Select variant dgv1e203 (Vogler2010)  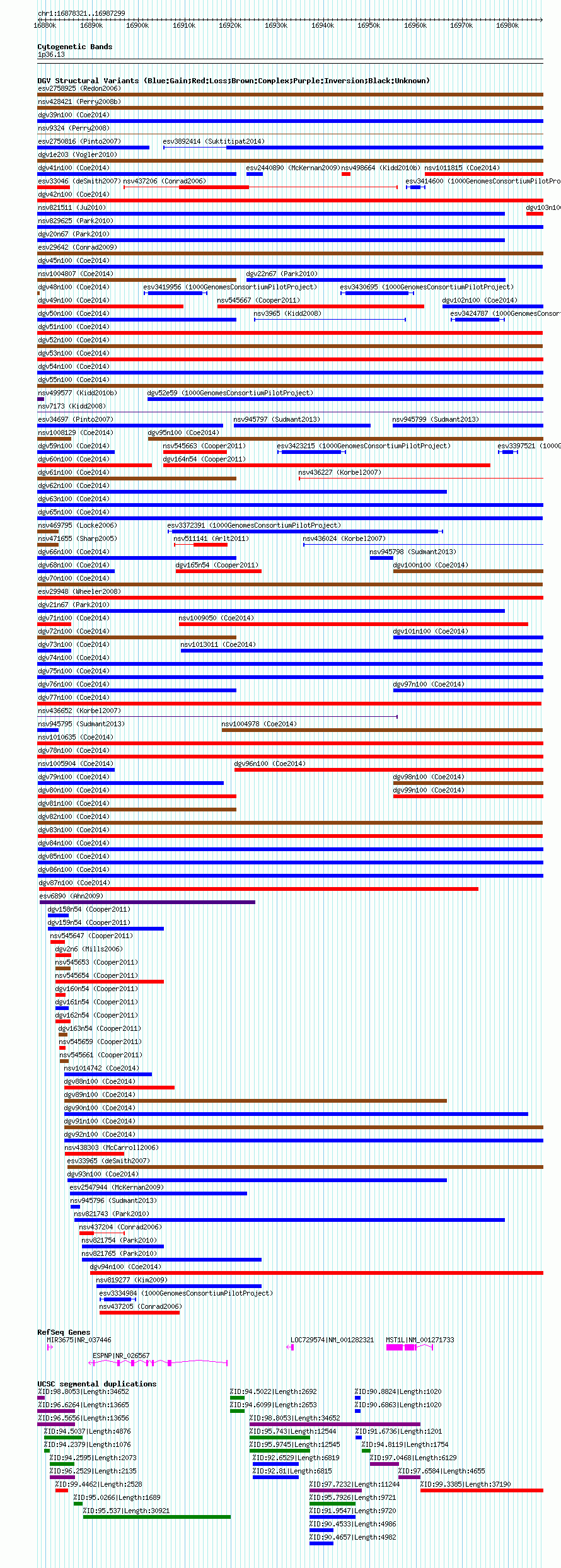click(78, 154)
